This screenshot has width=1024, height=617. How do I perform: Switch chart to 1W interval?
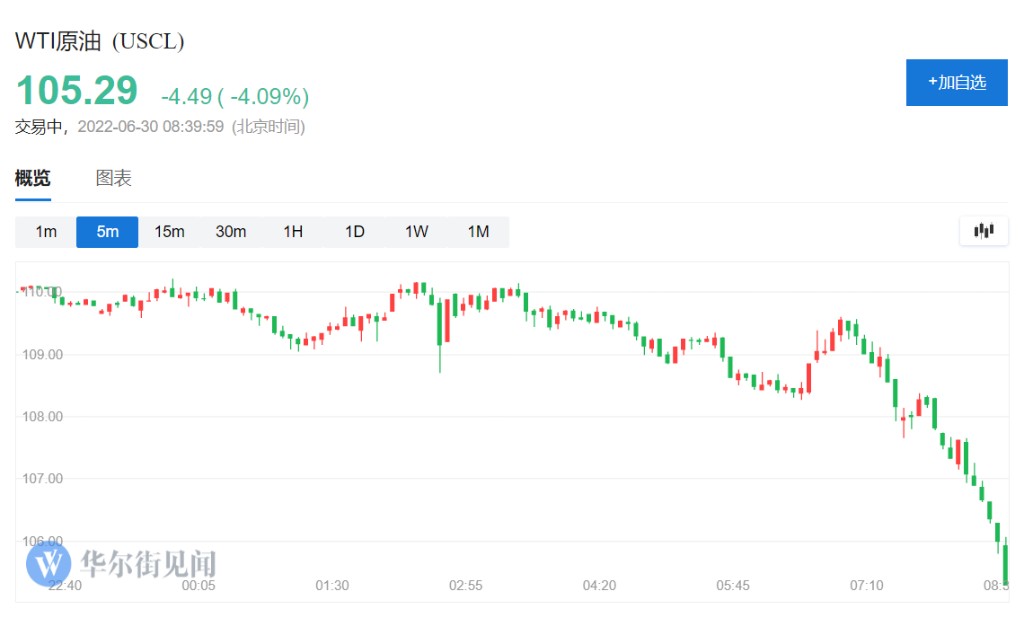tap(417, 232)
